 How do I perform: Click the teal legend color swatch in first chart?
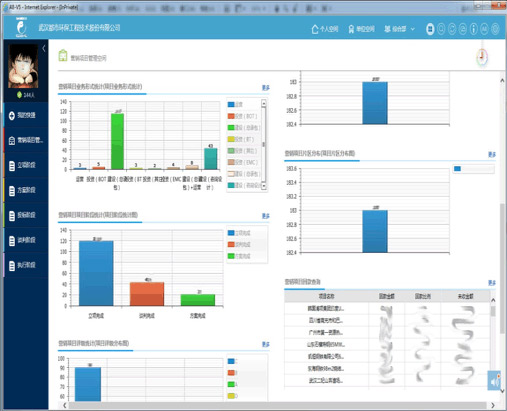click(x=231, y=185)
